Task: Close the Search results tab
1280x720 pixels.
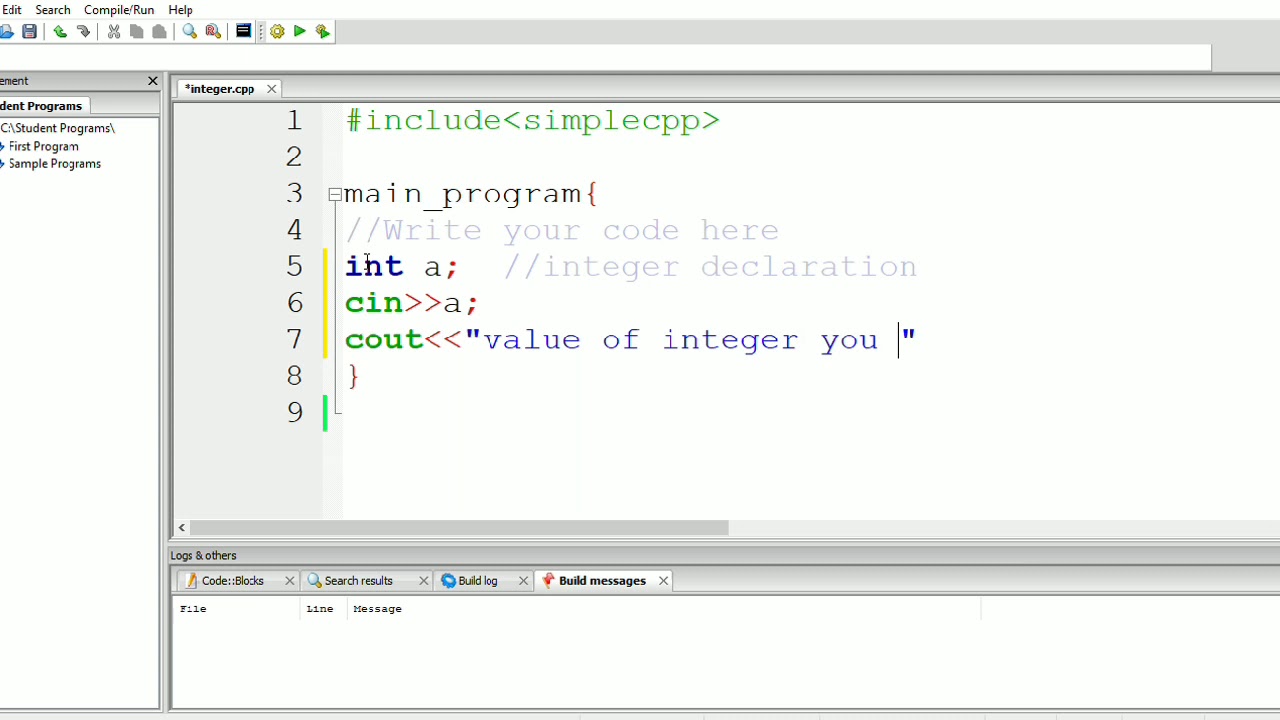Action: coord(424,581)
